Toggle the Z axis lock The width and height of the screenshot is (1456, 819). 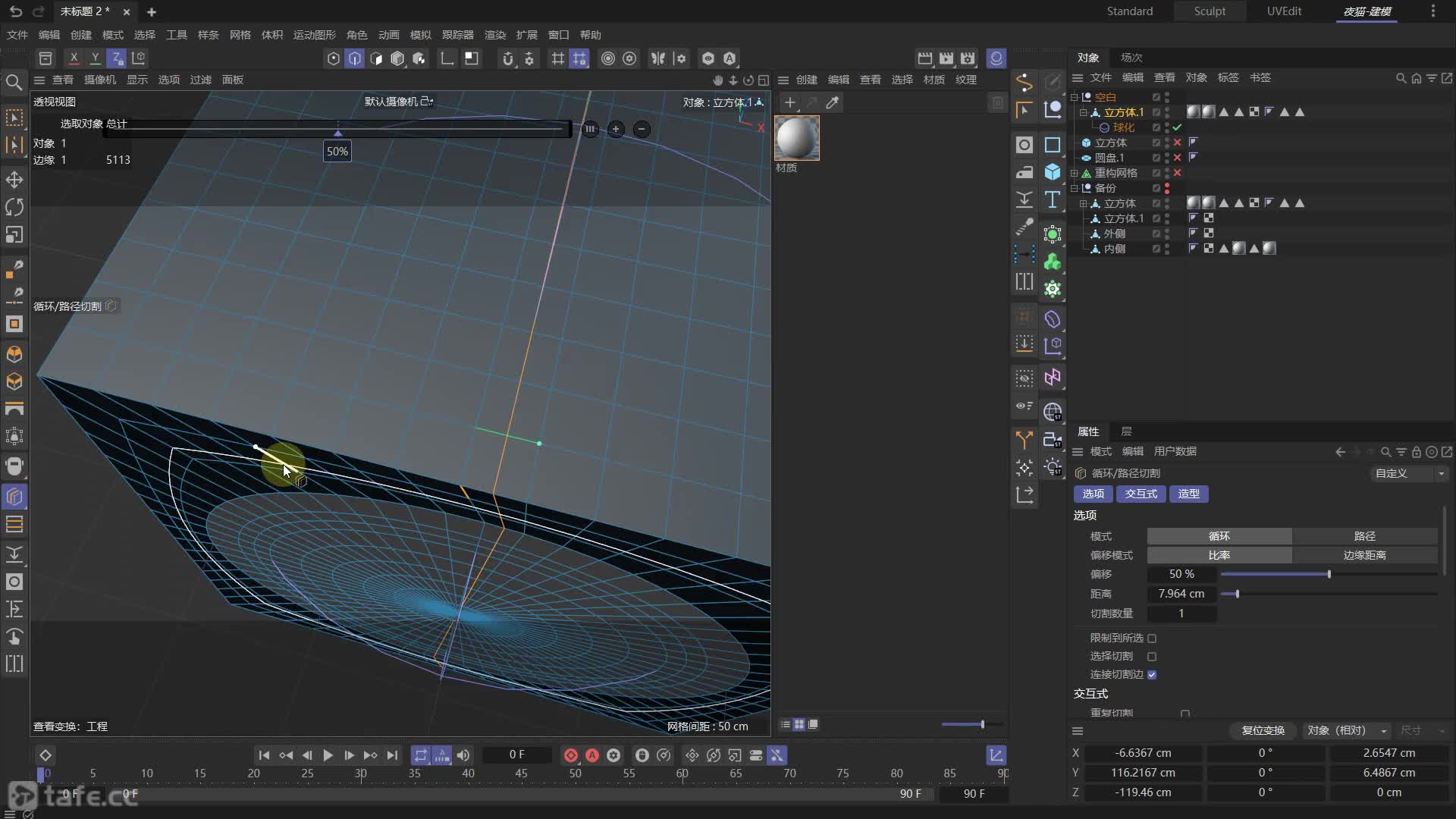tap(116, 58)
